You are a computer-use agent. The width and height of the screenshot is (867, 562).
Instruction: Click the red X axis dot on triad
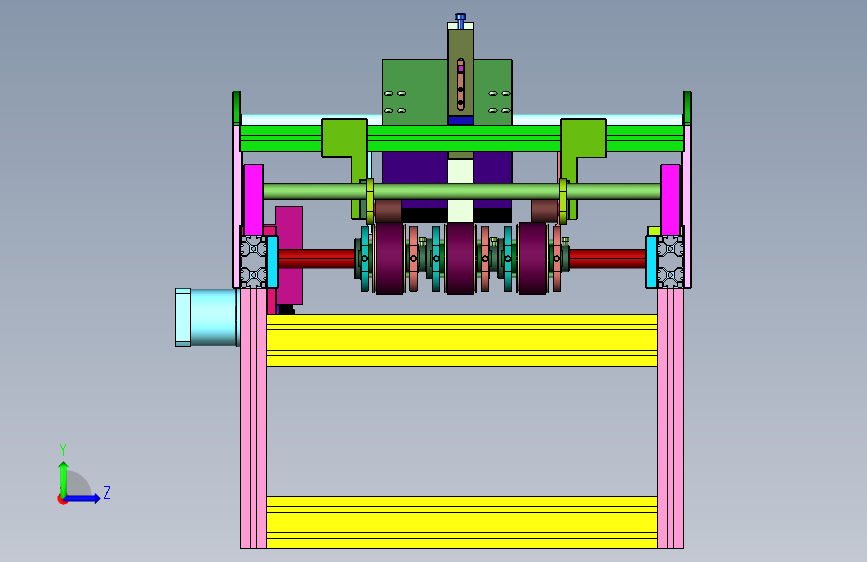(61, 499)
